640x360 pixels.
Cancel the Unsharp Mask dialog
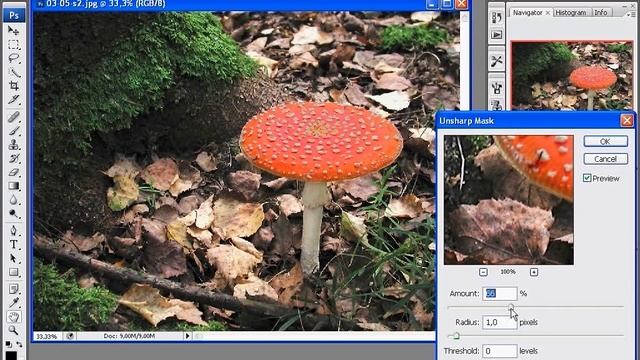point(605,159)
